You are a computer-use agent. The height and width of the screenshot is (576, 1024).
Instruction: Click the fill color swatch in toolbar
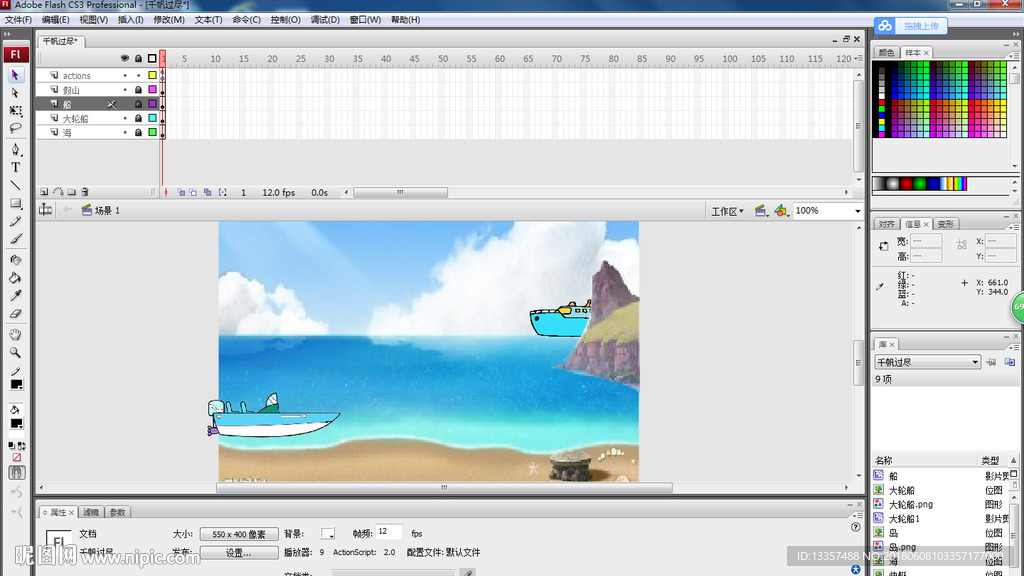[x=16, y=424]
